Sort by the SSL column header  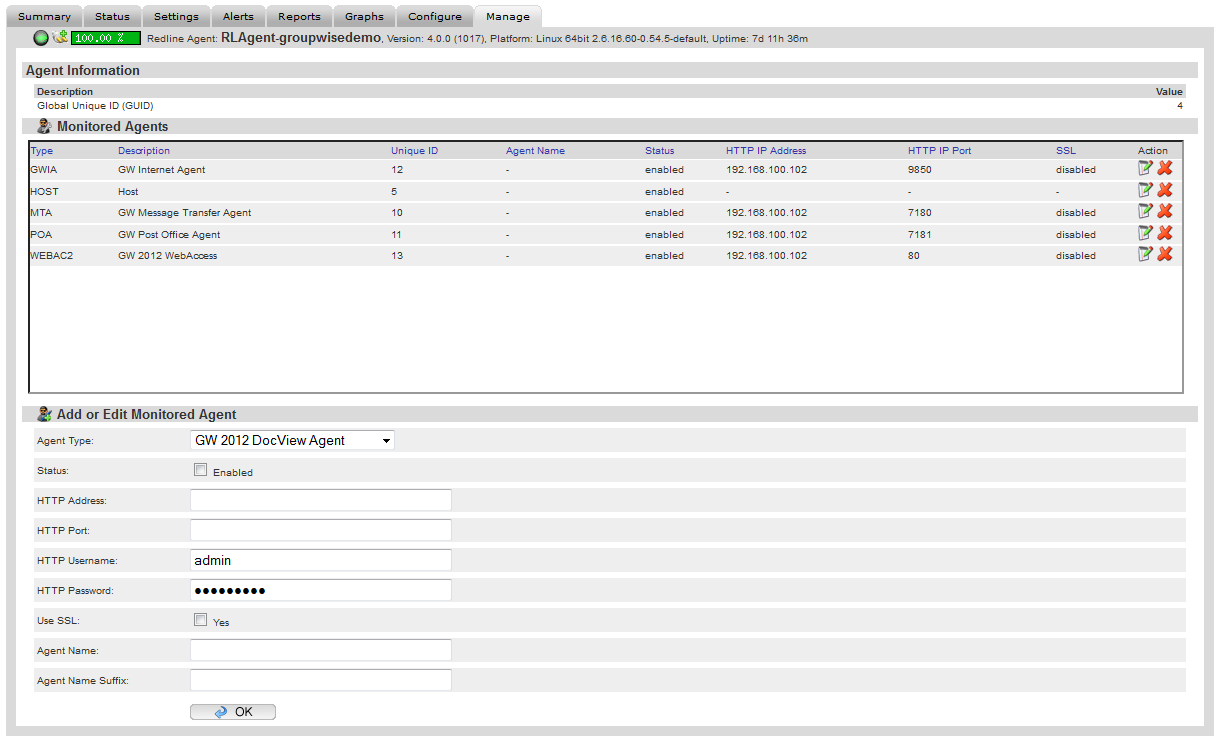1065,151
